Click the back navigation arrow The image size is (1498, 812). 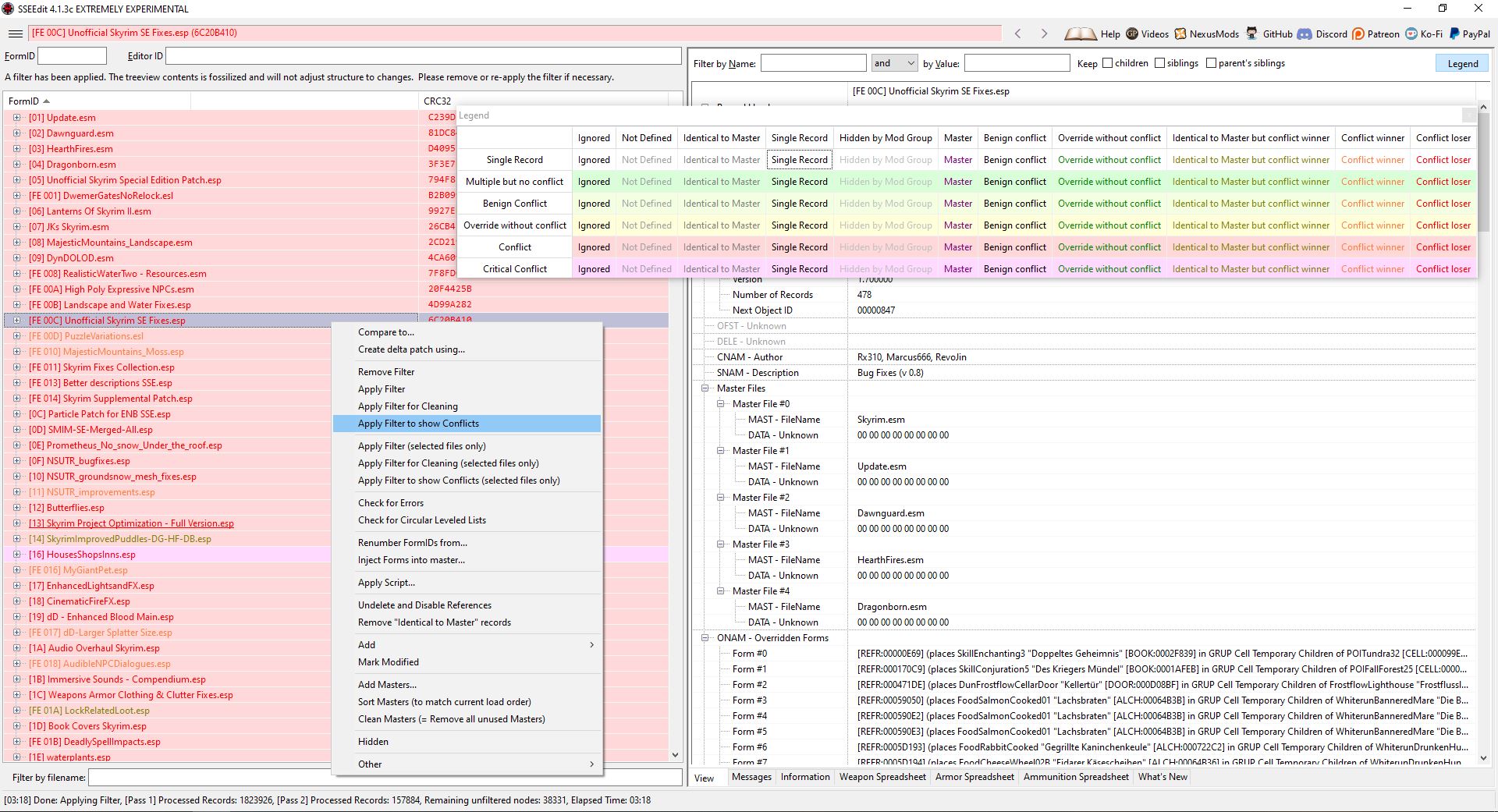(1017, 34)
